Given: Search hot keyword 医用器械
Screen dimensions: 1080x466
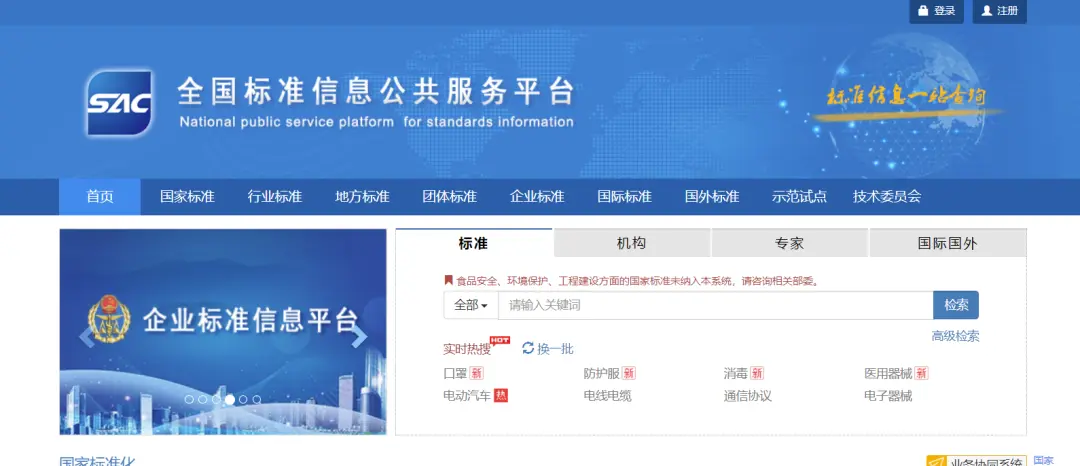Looking at the screenshot, I should (889, 374).
